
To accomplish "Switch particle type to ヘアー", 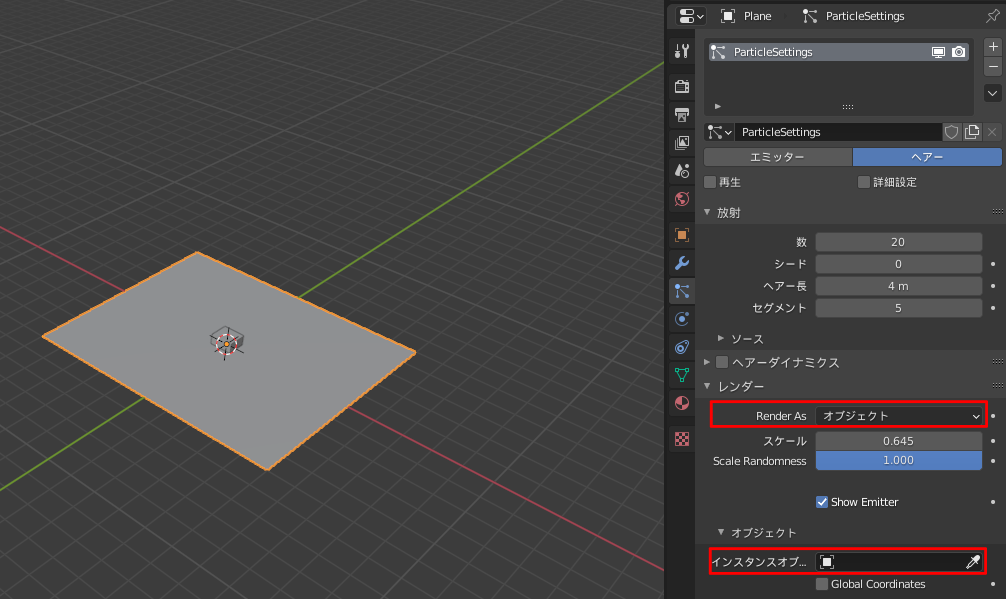I will 927,157.
